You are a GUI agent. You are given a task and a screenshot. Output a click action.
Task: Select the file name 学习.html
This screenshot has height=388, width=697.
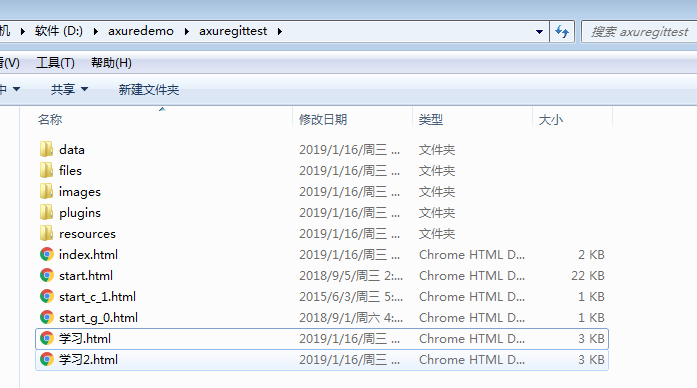click(x=85, y=339)
